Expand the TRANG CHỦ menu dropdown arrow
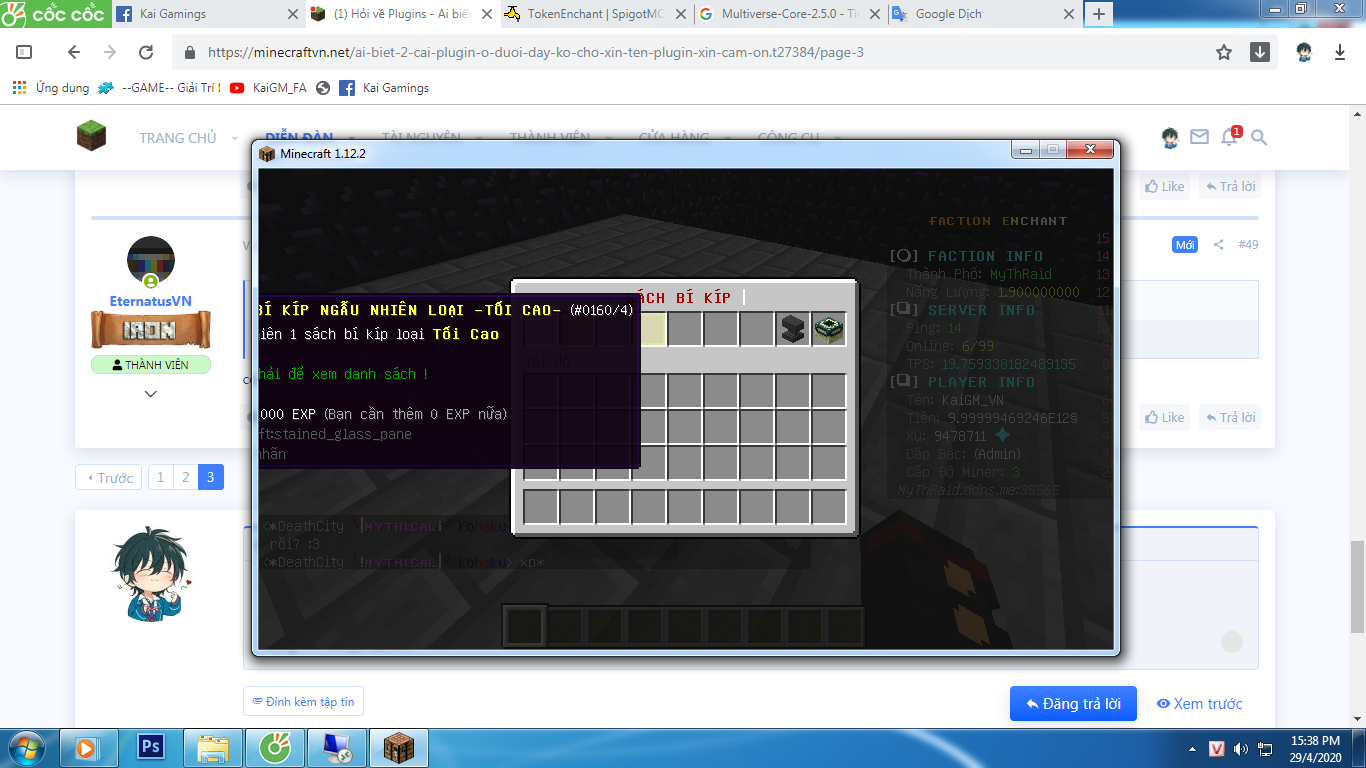Viewport: 1366px width, 768px height. click(x=235, y=138)
